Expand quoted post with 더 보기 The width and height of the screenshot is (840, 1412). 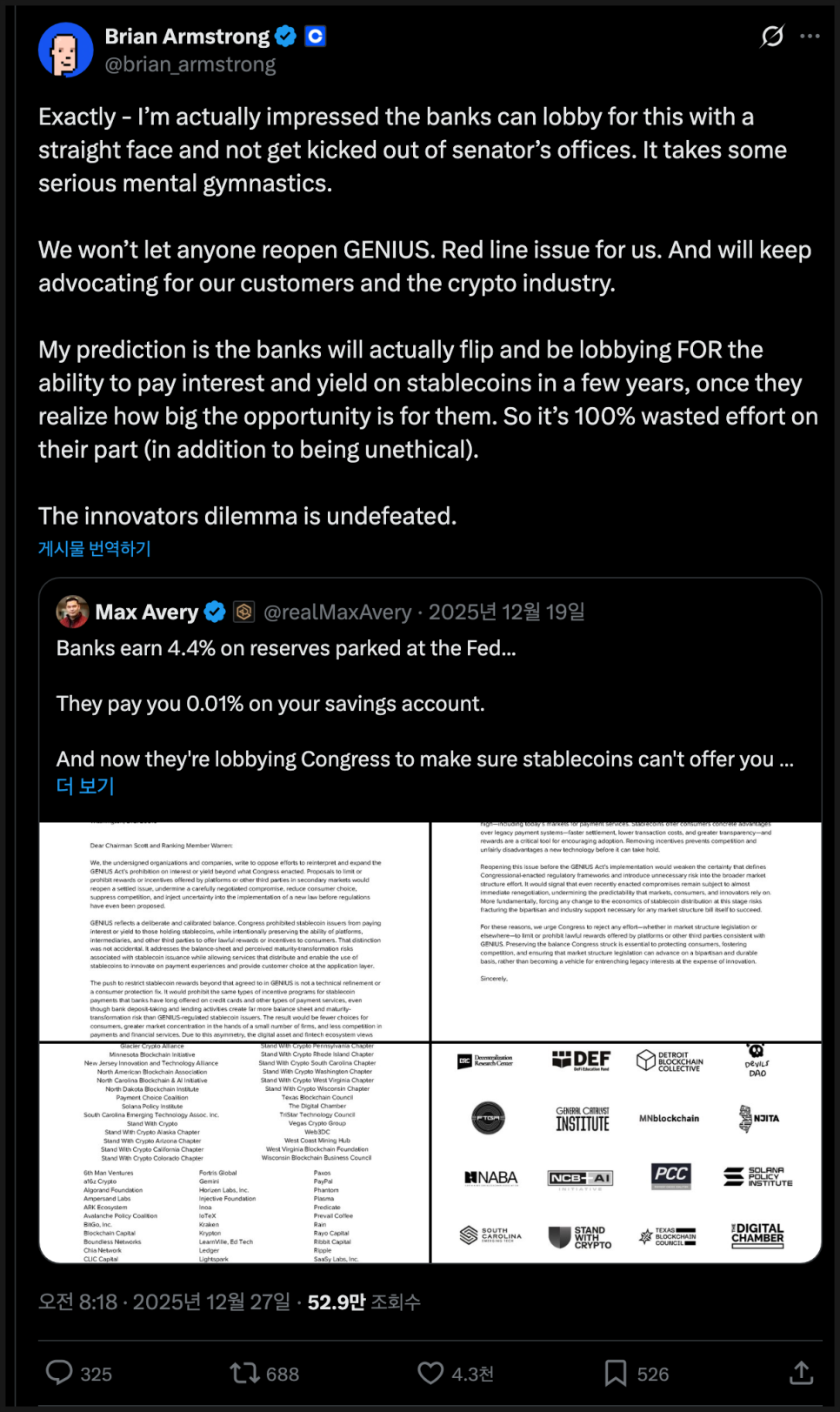85,786
